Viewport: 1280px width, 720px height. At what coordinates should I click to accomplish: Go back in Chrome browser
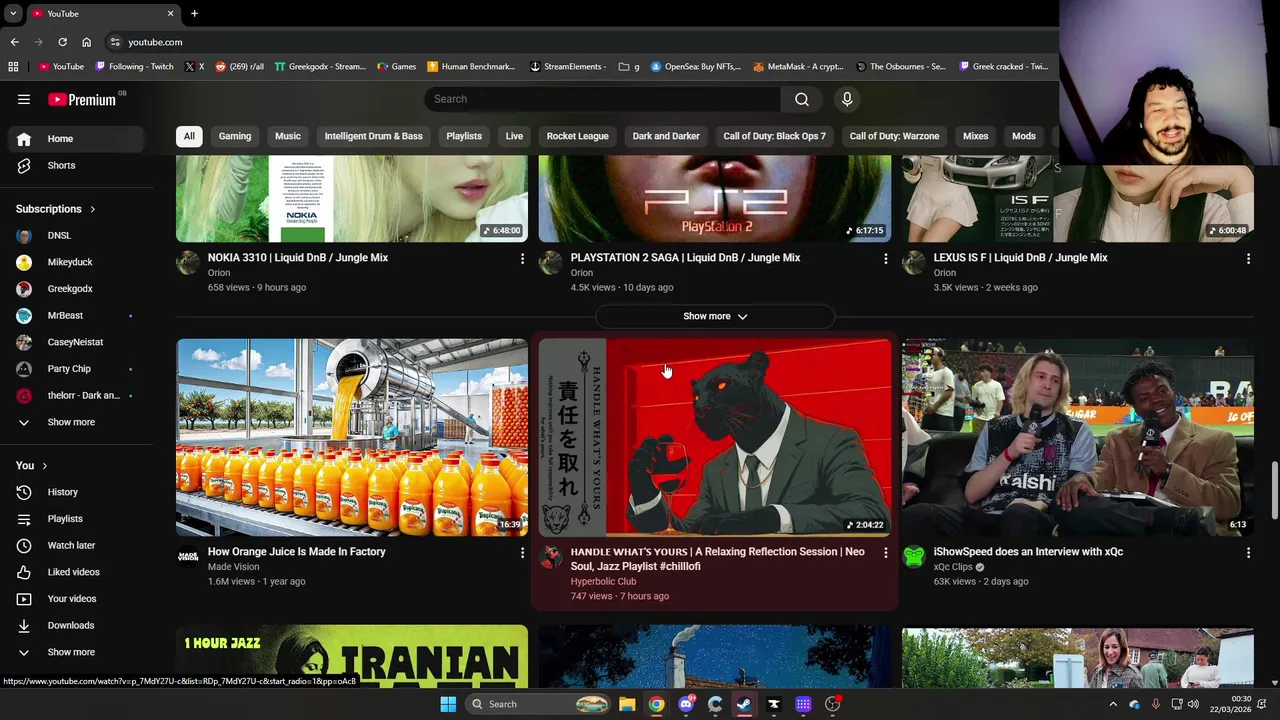click(x=14, y=42)
